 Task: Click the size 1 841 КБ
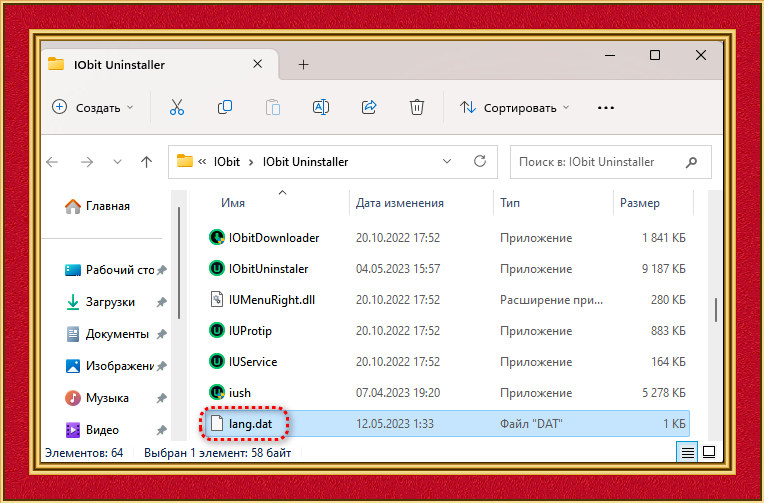coord(664,238)
